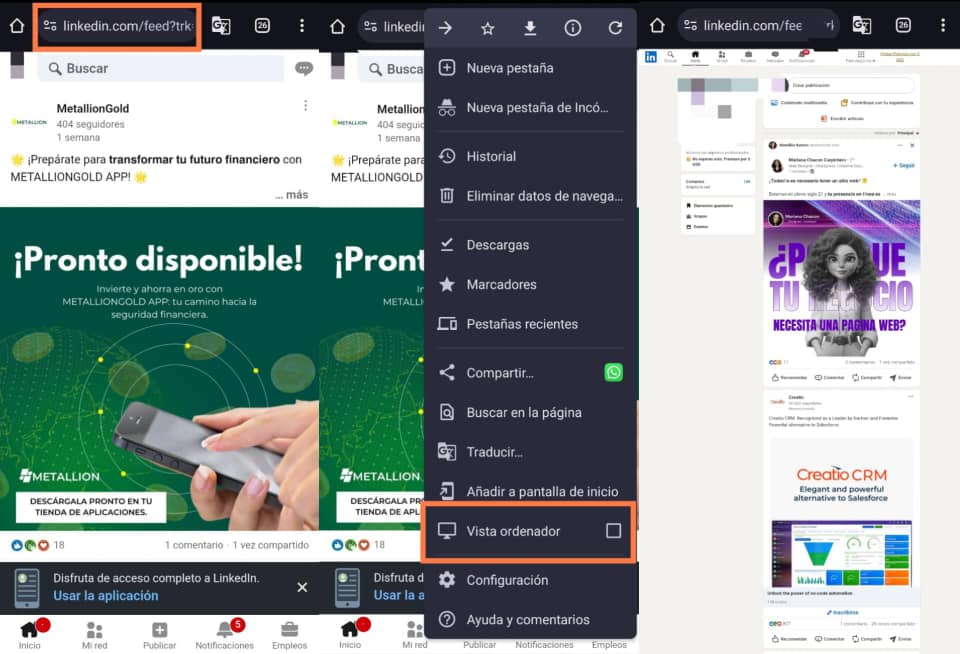960x654 pixels.
Task: Open LinkedIn messaging icon in left screenshot
Action: (304, 69)
